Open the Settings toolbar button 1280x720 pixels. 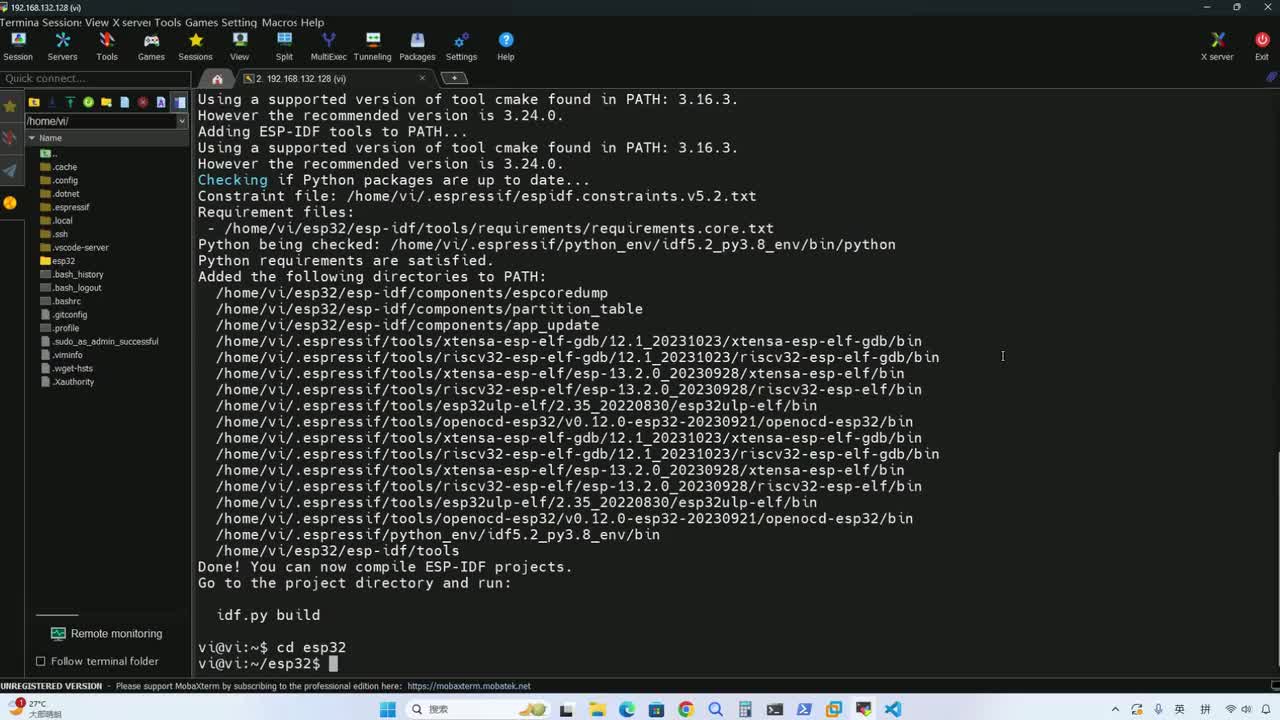(461, 46)
